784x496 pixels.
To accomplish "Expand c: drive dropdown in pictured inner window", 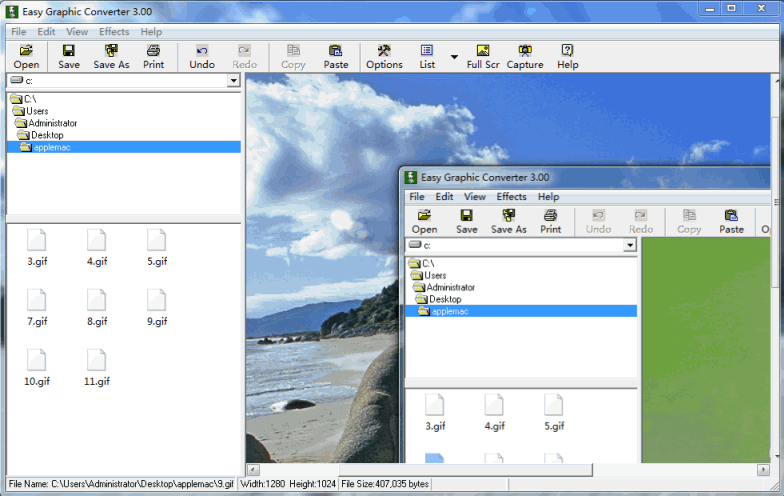I will pos(630,245).
